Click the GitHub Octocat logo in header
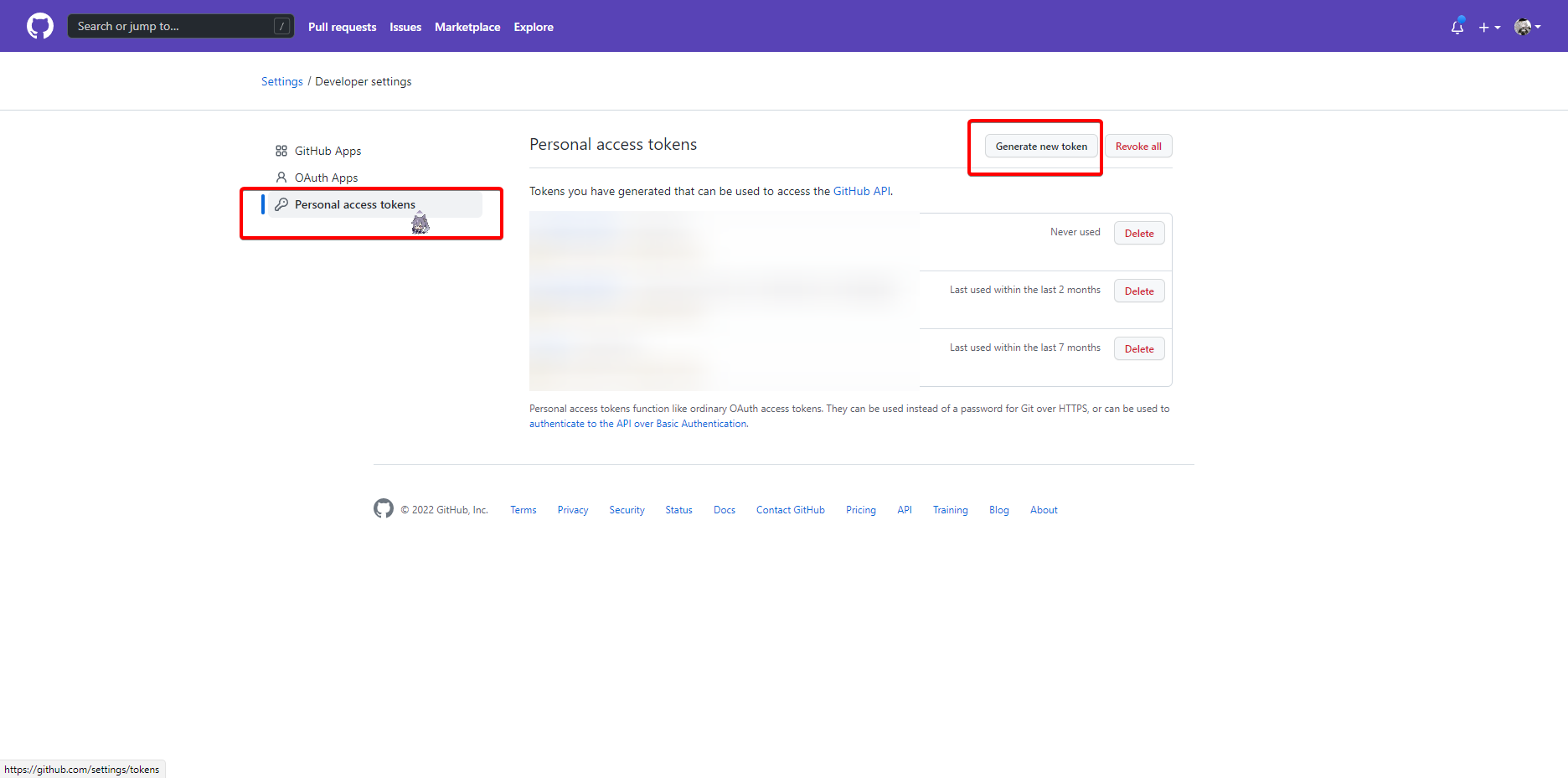 [39, 26]
